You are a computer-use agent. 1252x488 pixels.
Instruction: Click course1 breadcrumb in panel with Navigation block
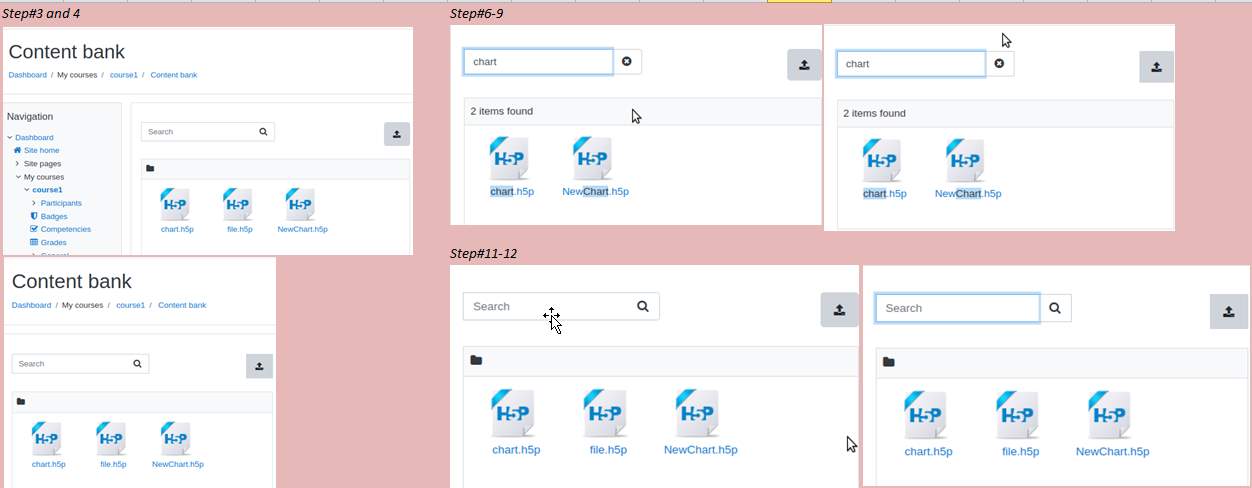(124, 75)
